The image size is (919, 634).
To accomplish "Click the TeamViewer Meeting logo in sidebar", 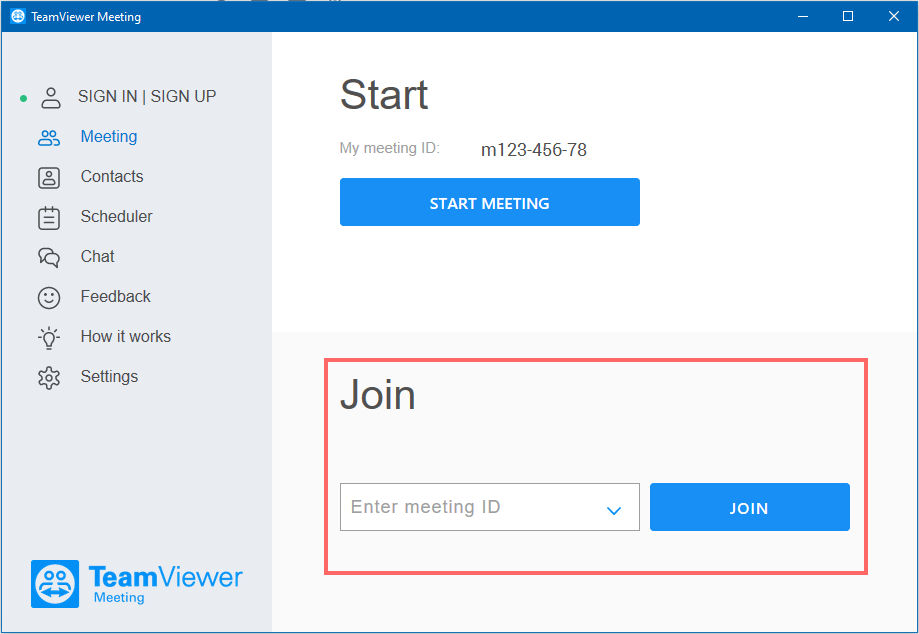I will tap(137, 584).
